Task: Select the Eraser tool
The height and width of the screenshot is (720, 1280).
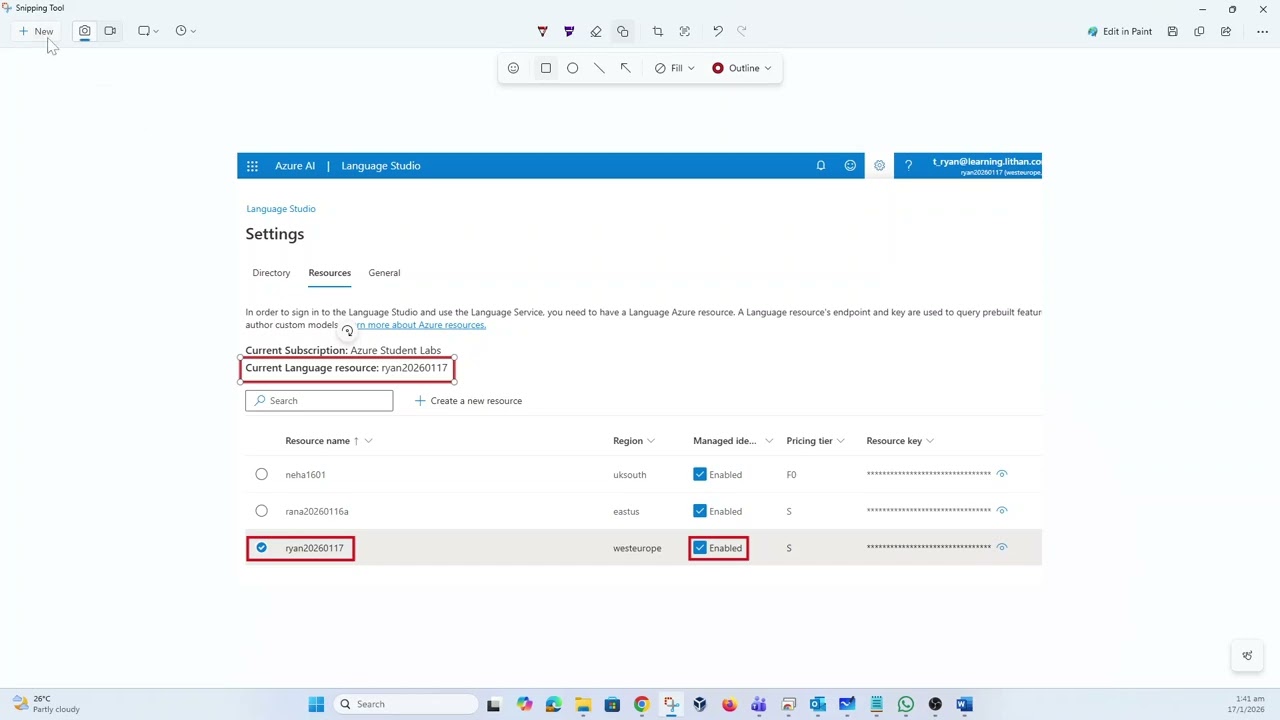Action: point(596,31)
